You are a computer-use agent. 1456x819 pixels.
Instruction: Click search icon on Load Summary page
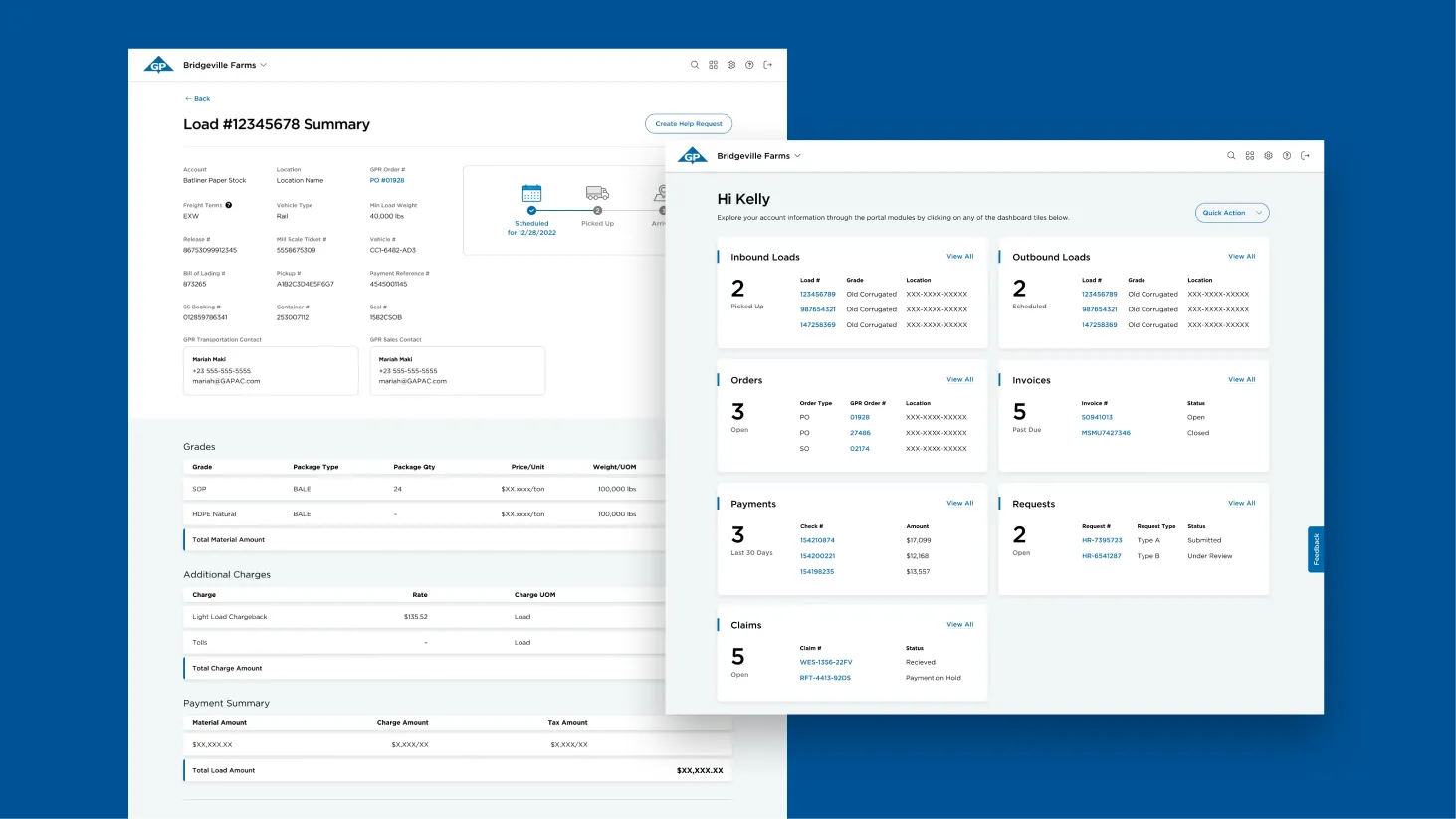(695, 65)
